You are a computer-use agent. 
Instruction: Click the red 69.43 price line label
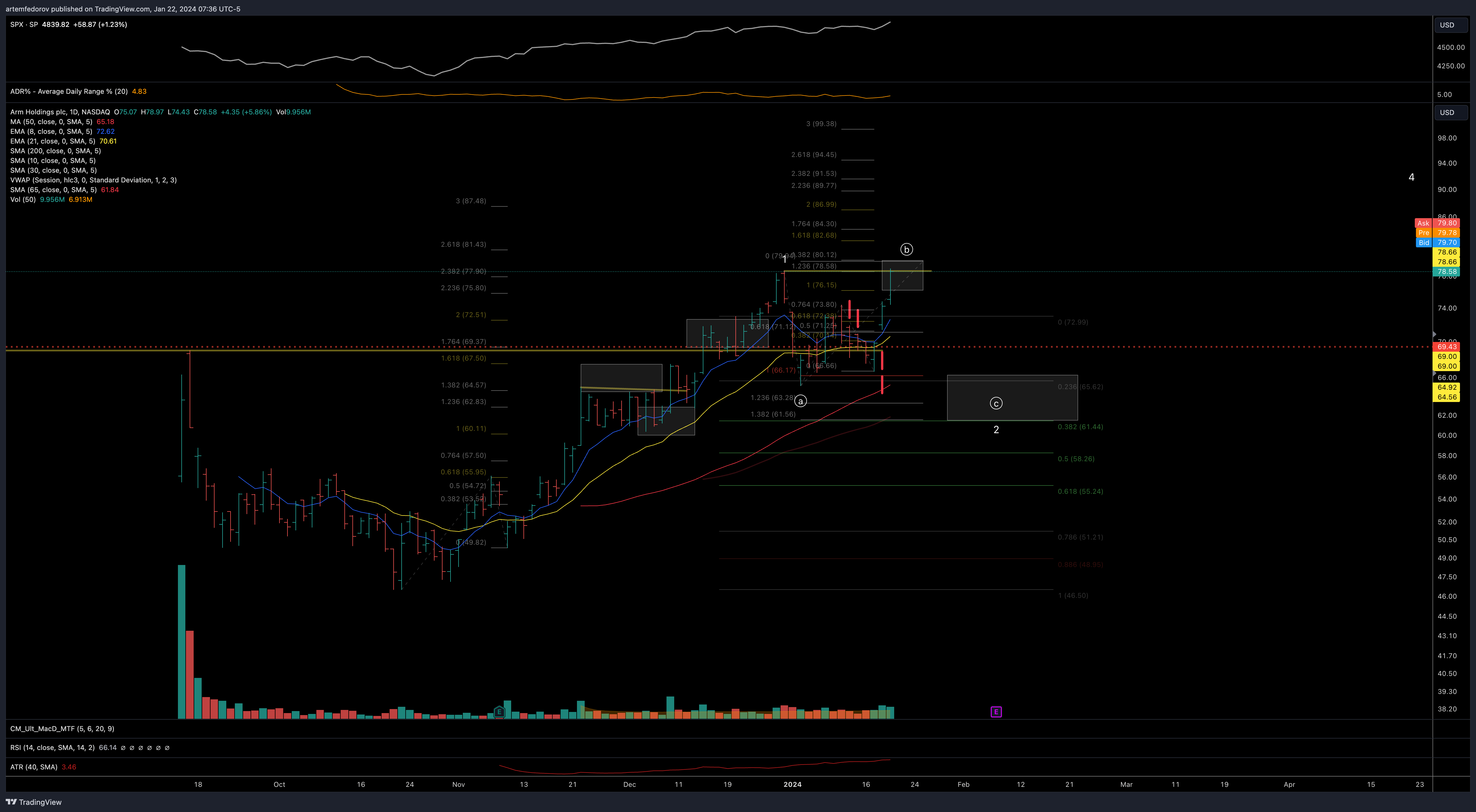point(1447,347)
